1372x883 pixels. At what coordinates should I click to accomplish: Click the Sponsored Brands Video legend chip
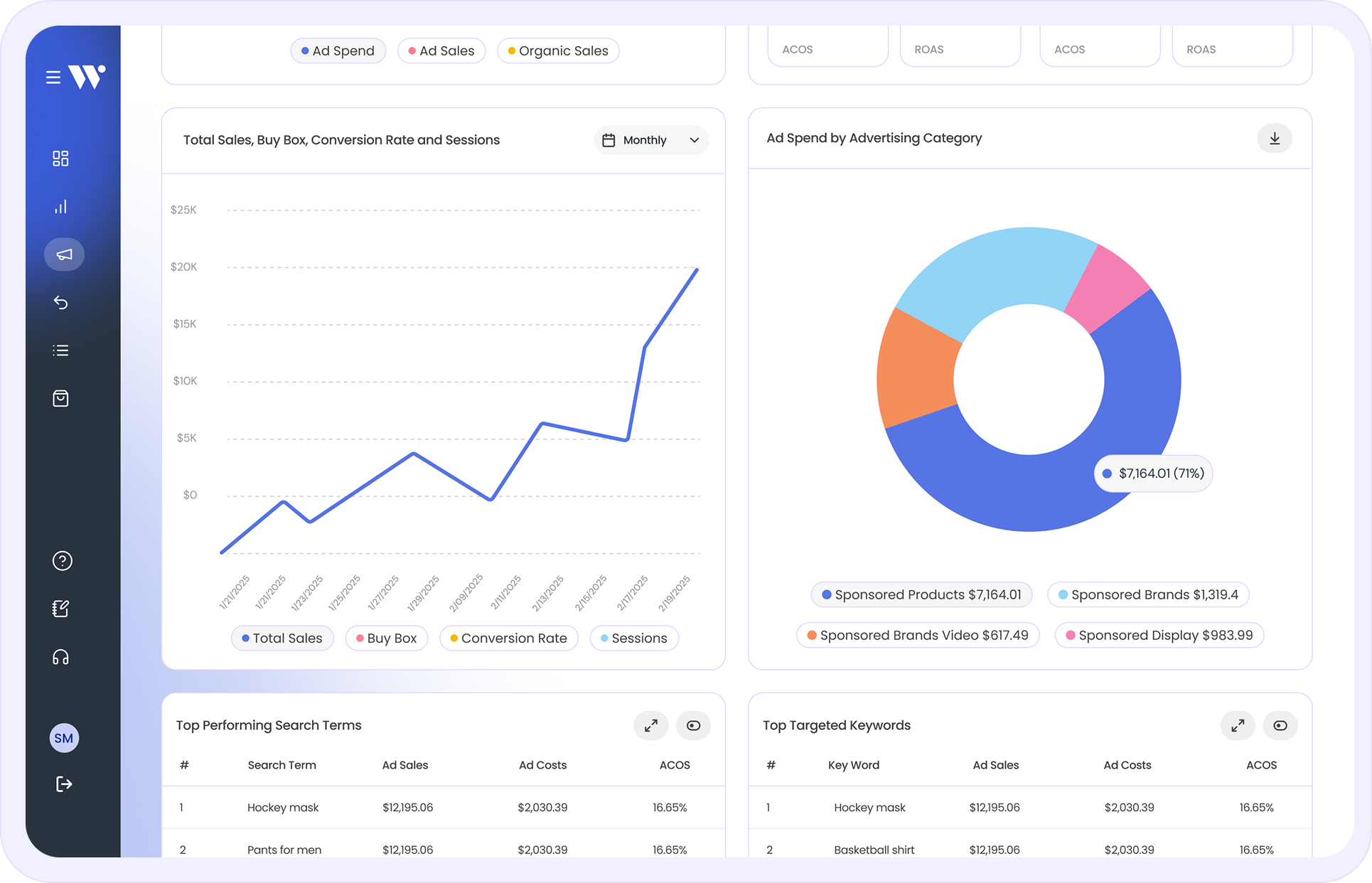coord(917,636)
